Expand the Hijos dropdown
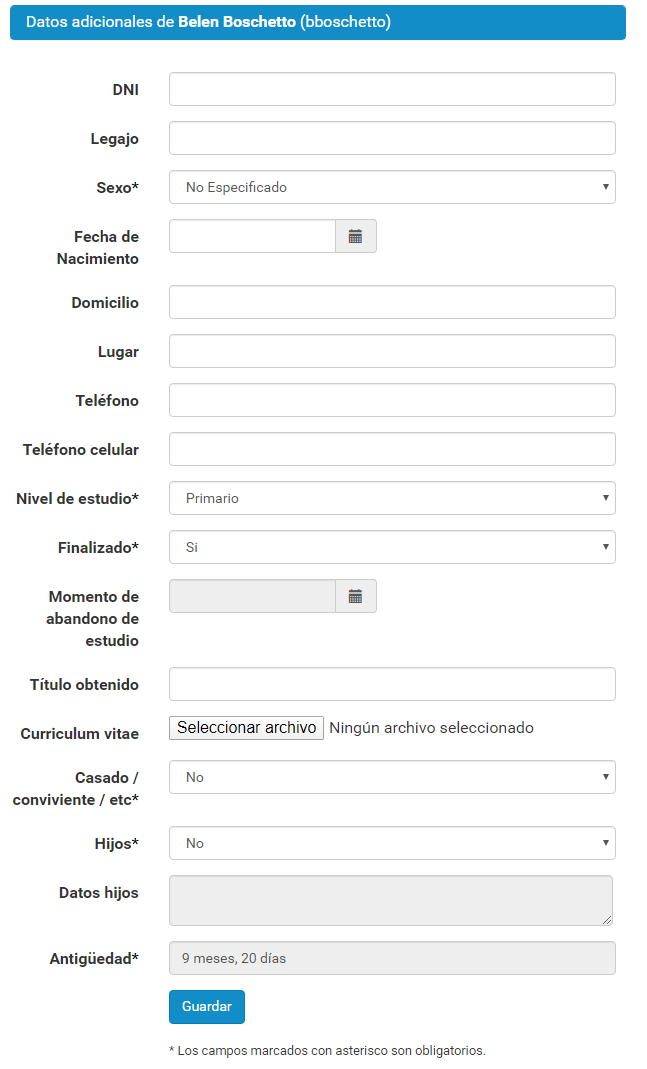 (x=392, y=843)
